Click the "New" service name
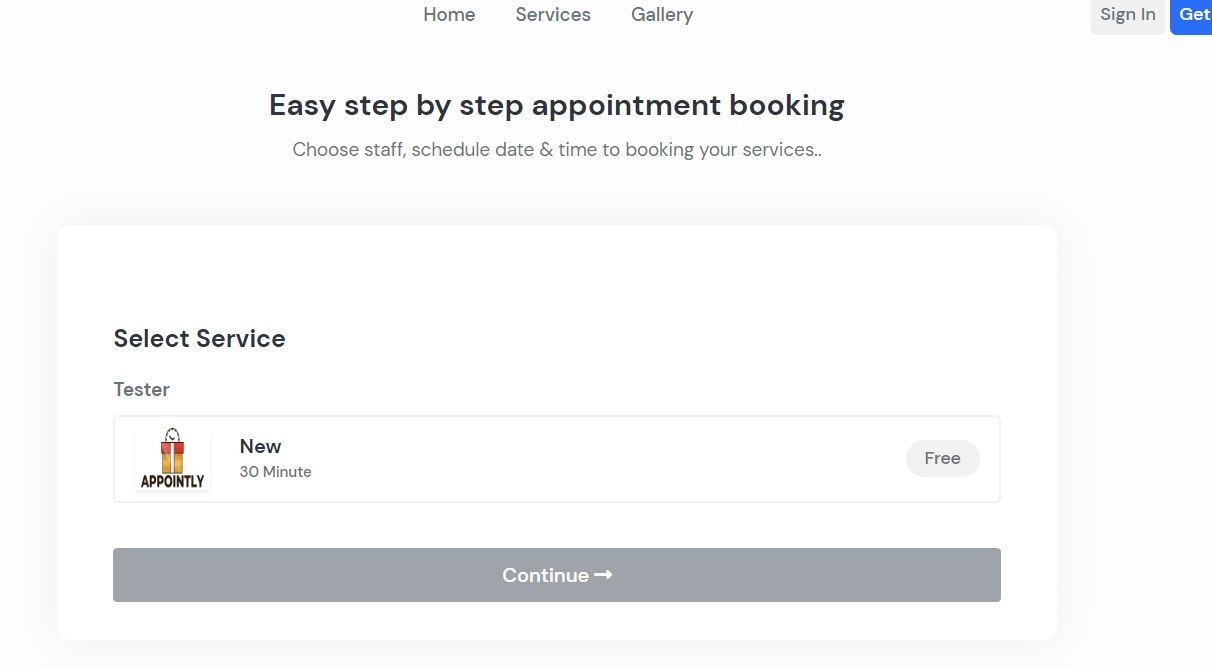 tap(260, 446)
